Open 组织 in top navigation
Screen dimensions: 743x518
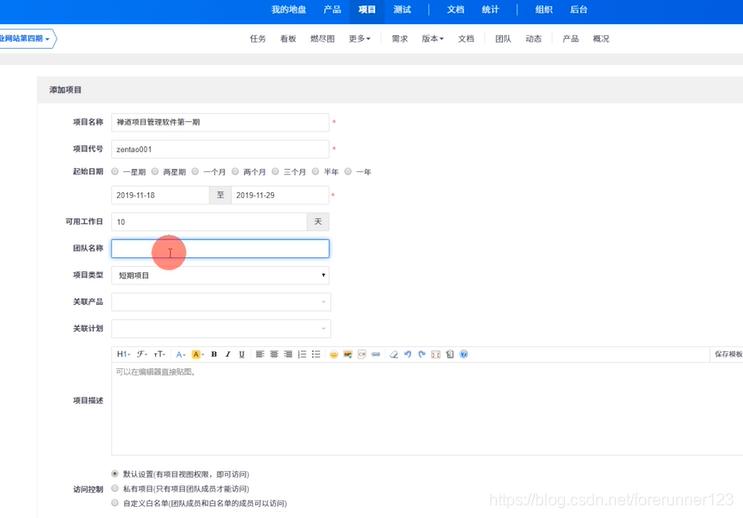[544, 9]
